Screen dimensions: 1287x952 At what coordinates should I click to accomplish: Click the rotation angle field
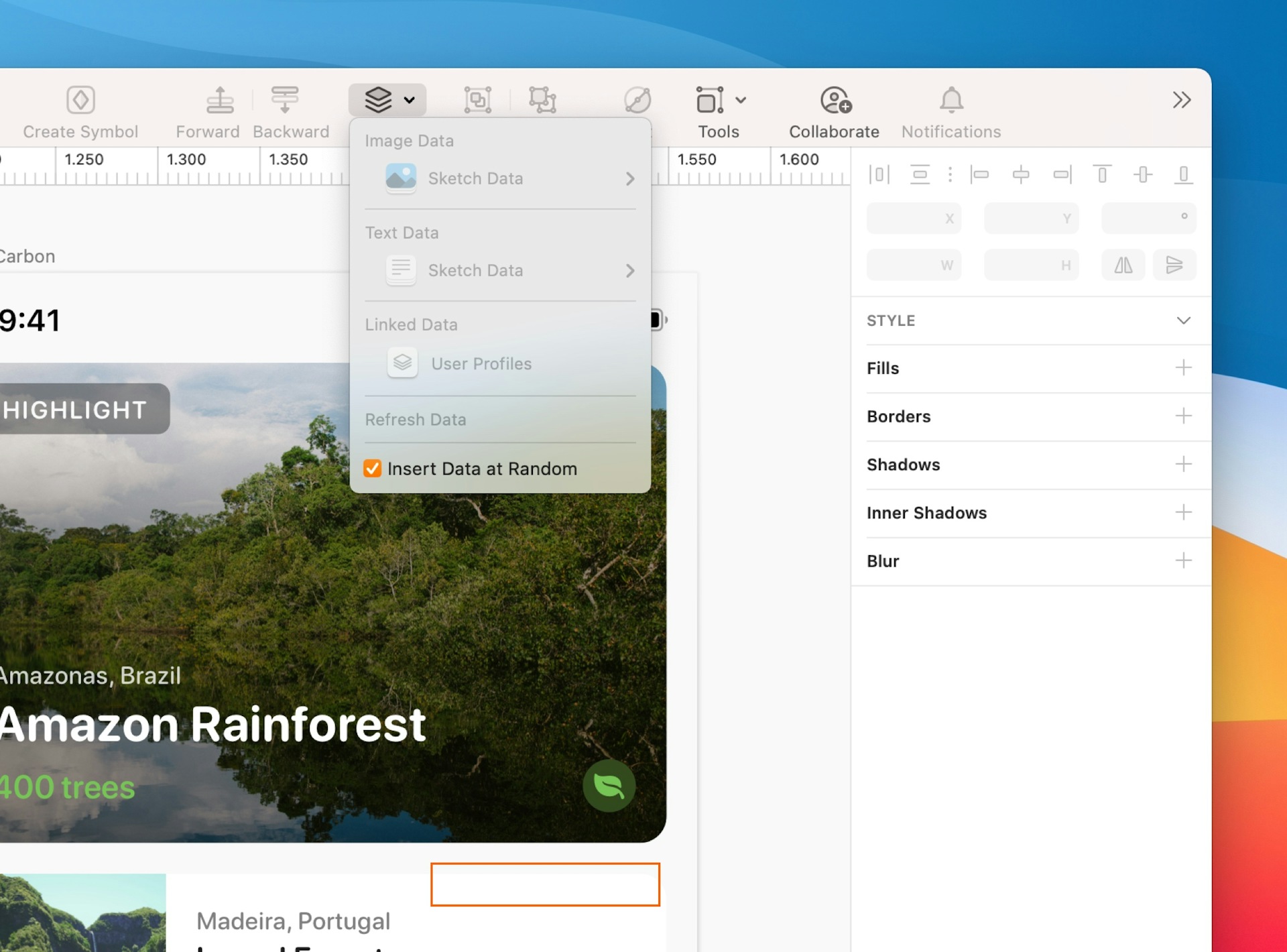1149,218
